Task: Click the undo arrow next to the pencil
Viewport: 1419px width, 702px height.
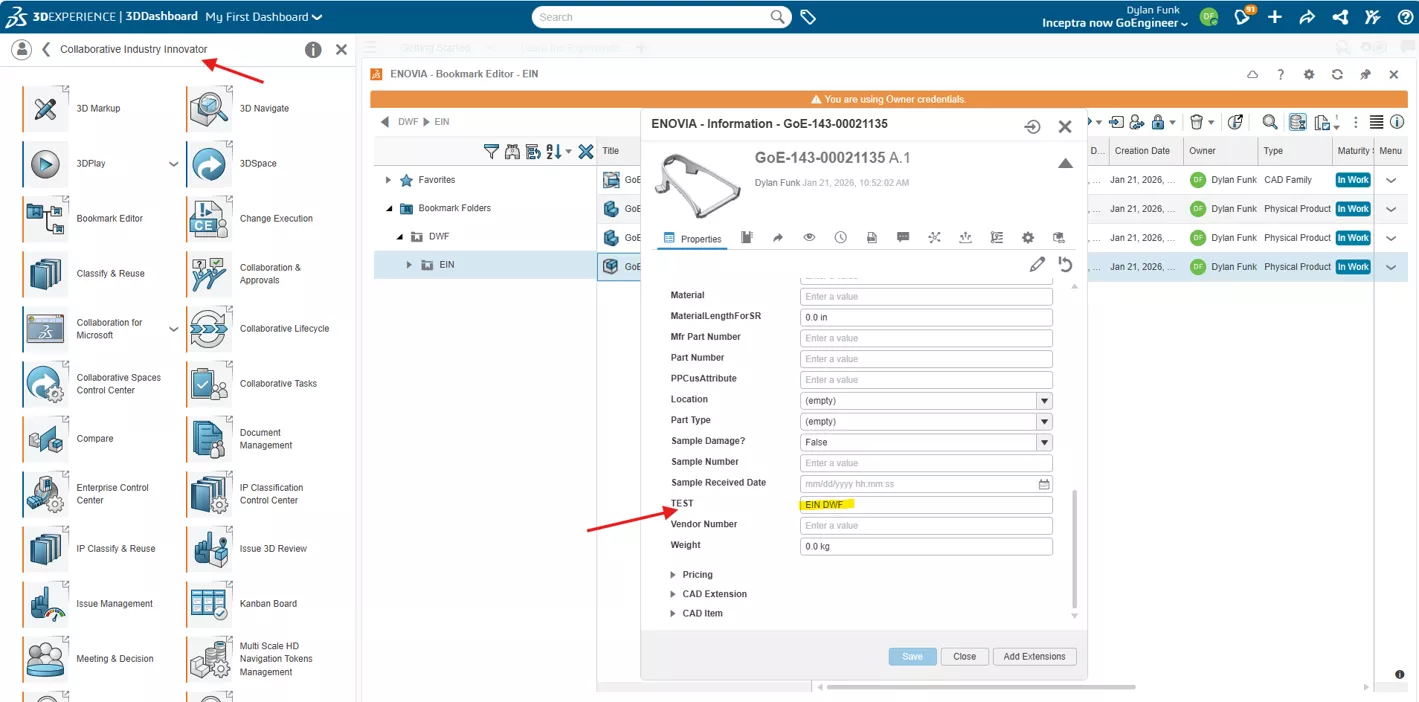Action: 1065,264
